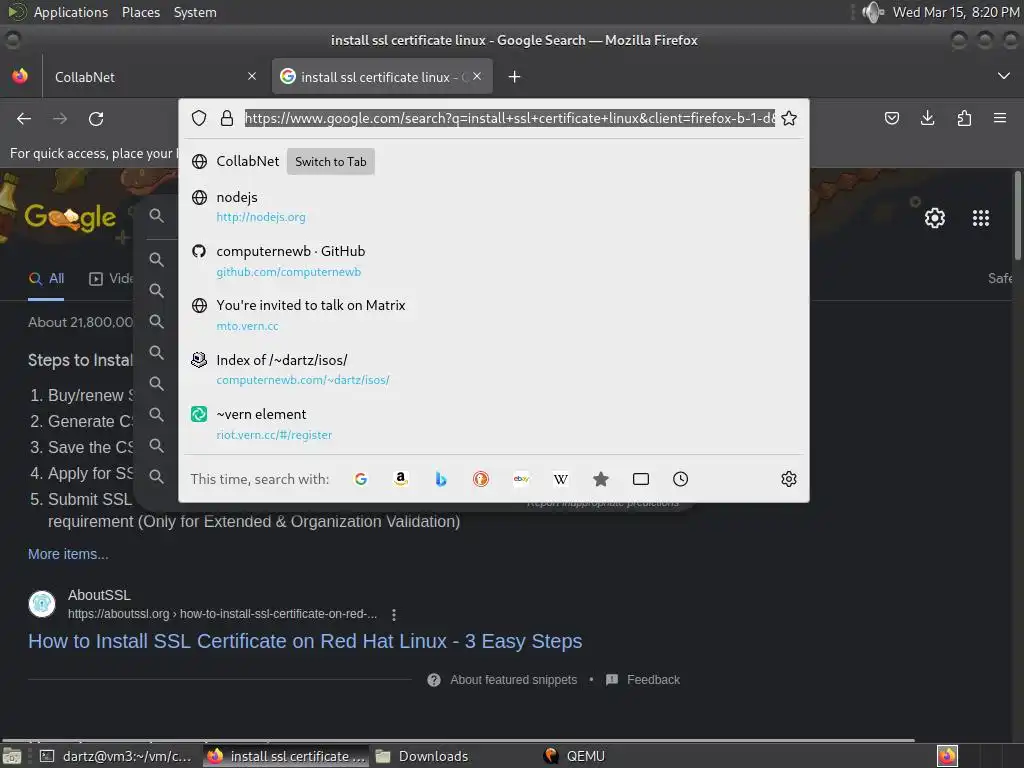The image size is (1024, 768).
Task: Switch to dartz@vm3 terminal in taskbar
Action: 116,756
